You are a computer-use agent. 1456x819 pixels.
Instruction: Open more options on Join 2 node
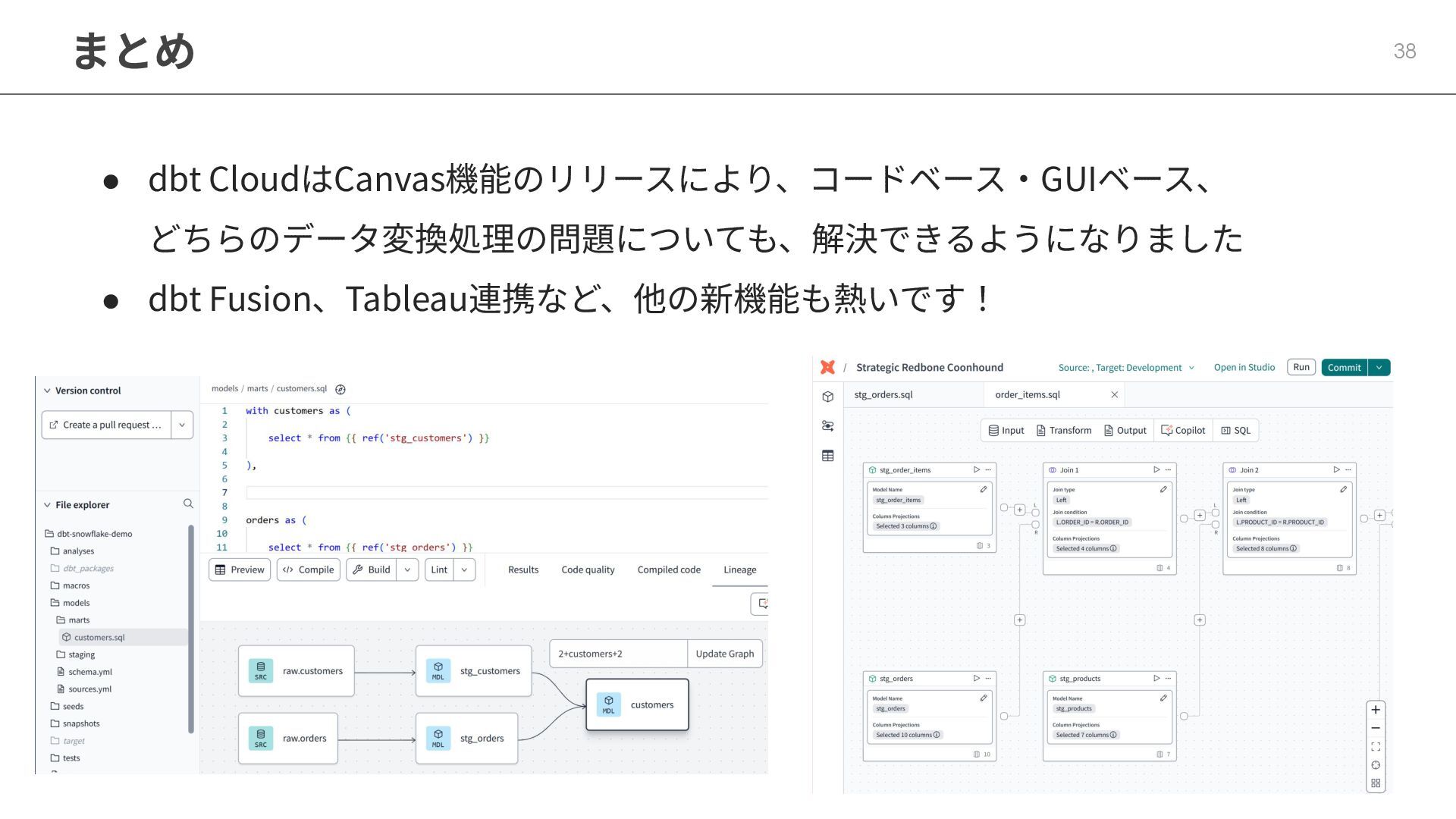pos(1348,469)
